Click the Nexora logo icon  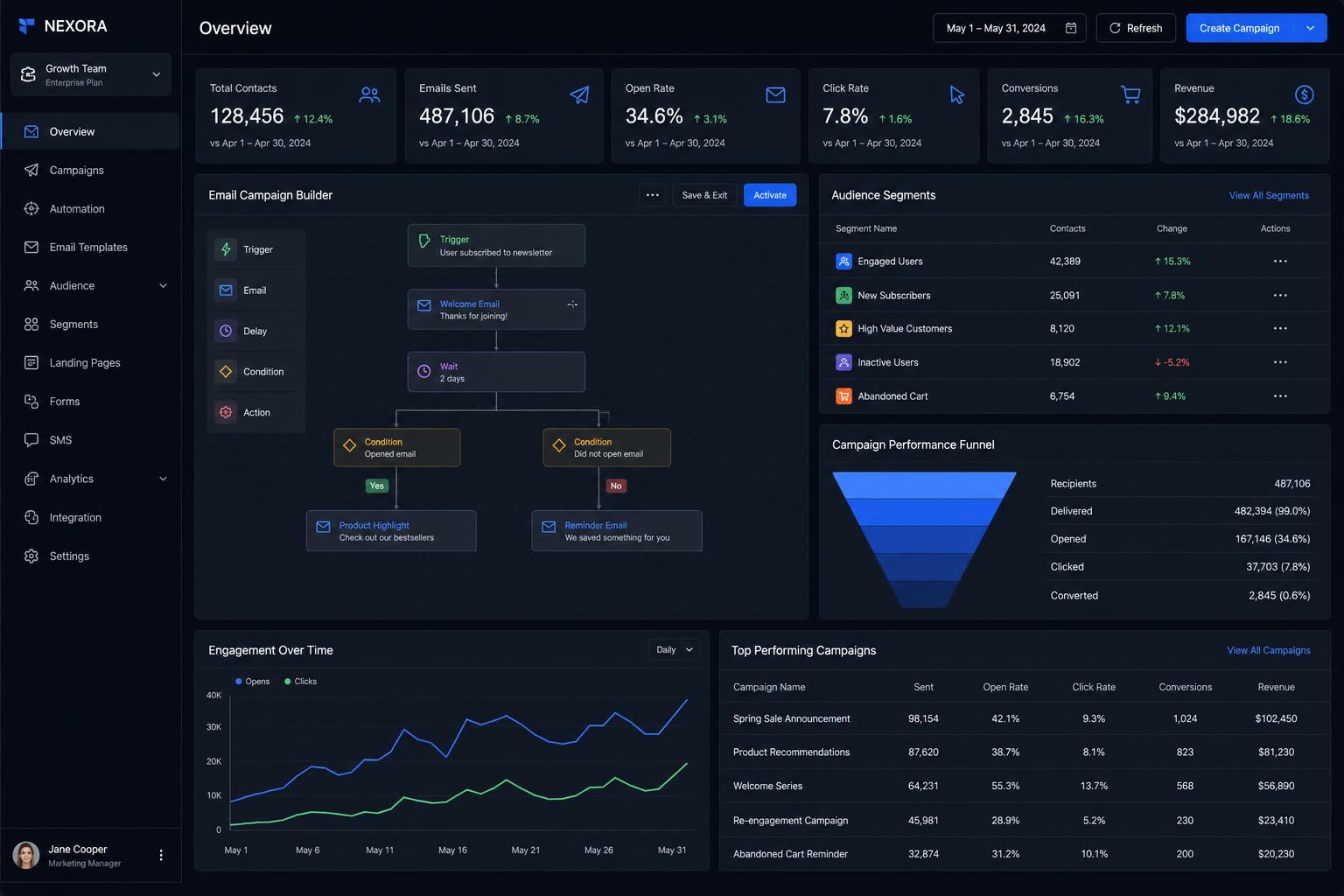pos(27,26)
